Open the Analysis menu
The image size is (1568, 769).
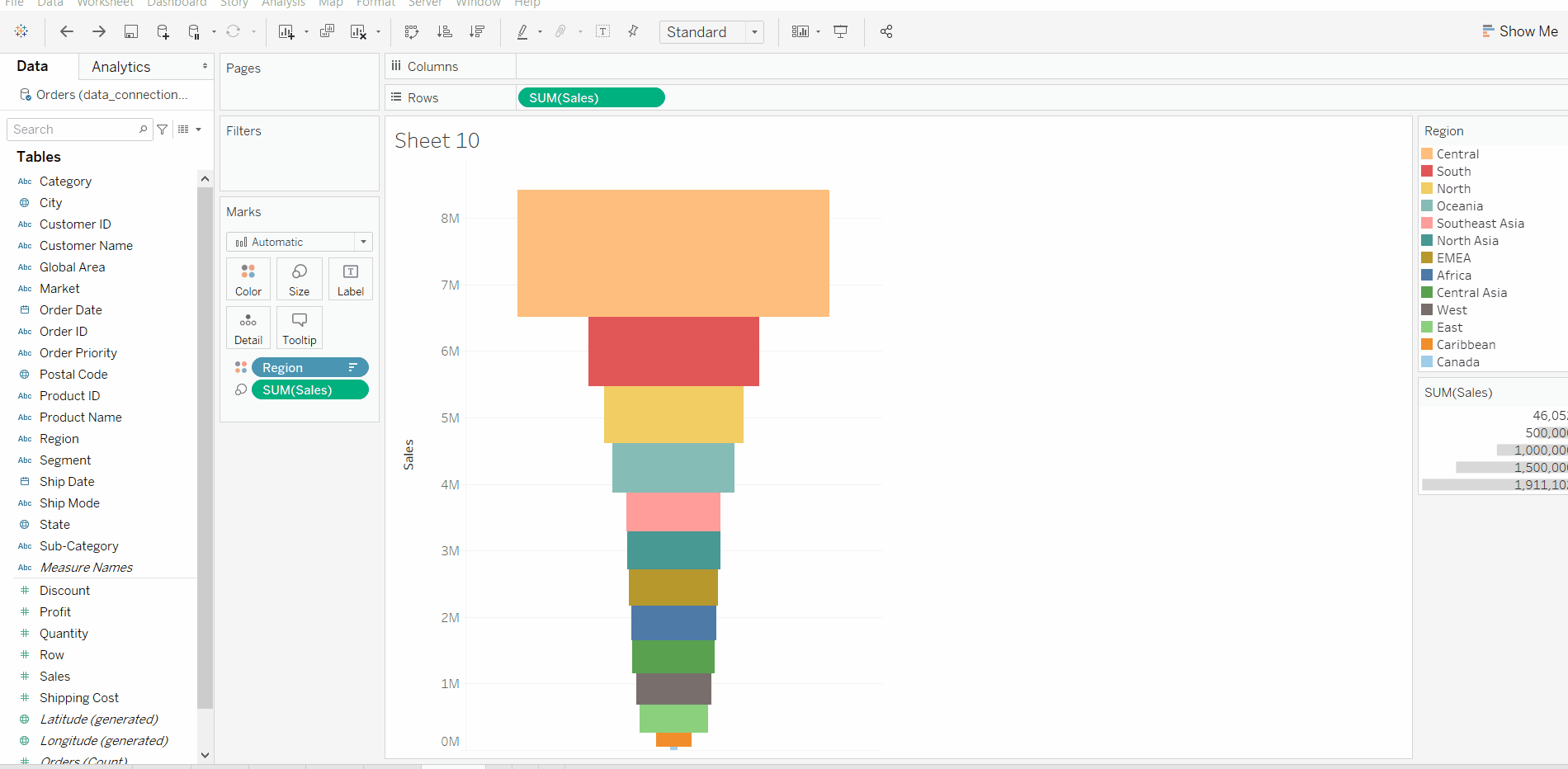(x=283, y=3)
